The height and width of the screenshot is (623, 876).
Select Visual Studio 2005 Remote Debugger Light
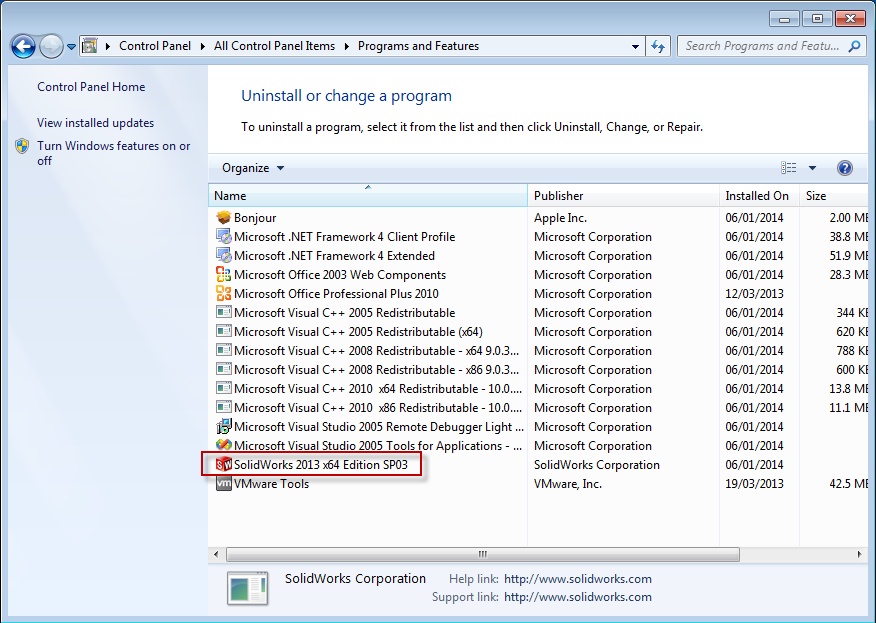coord(379,426)
